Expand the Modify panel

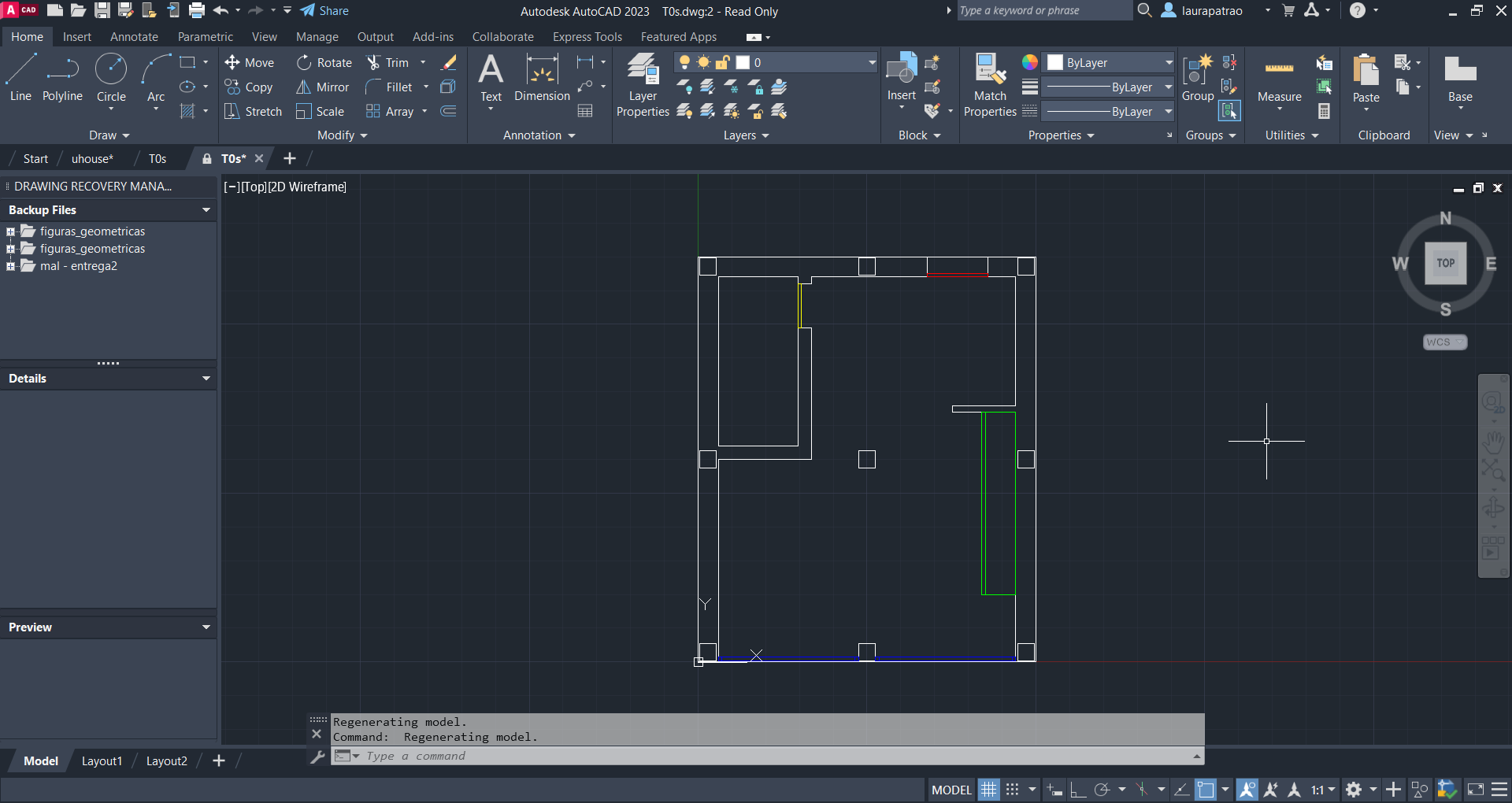342,135
